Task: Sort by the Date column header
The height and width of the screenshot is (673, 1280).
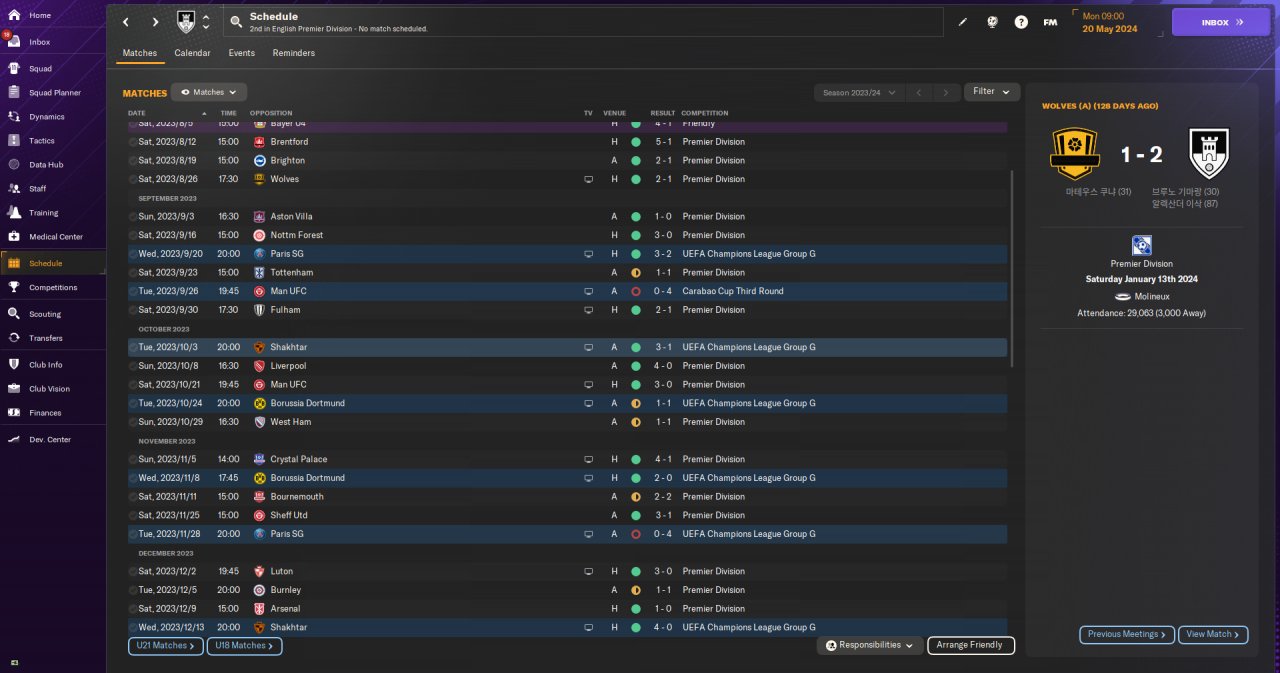Action: pos(137,113)
